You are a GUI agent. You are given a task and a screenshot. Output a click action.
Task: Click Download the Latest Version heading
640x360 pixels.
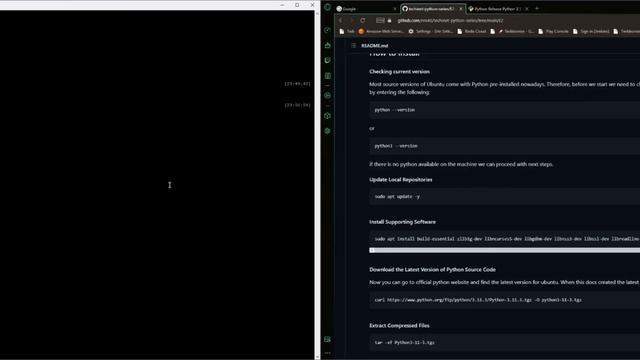tap(432, 269)
